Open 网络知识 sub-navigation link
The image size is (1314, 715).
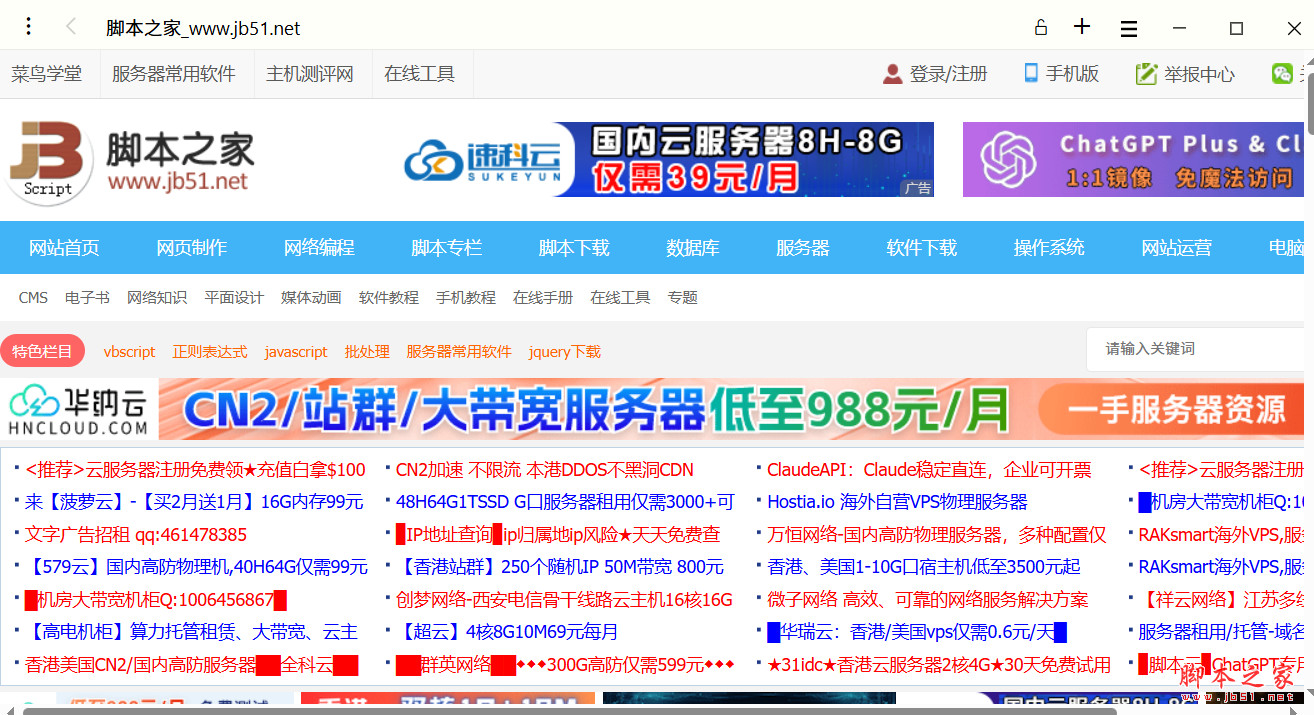pyautogui.click(x=157, y=298)
